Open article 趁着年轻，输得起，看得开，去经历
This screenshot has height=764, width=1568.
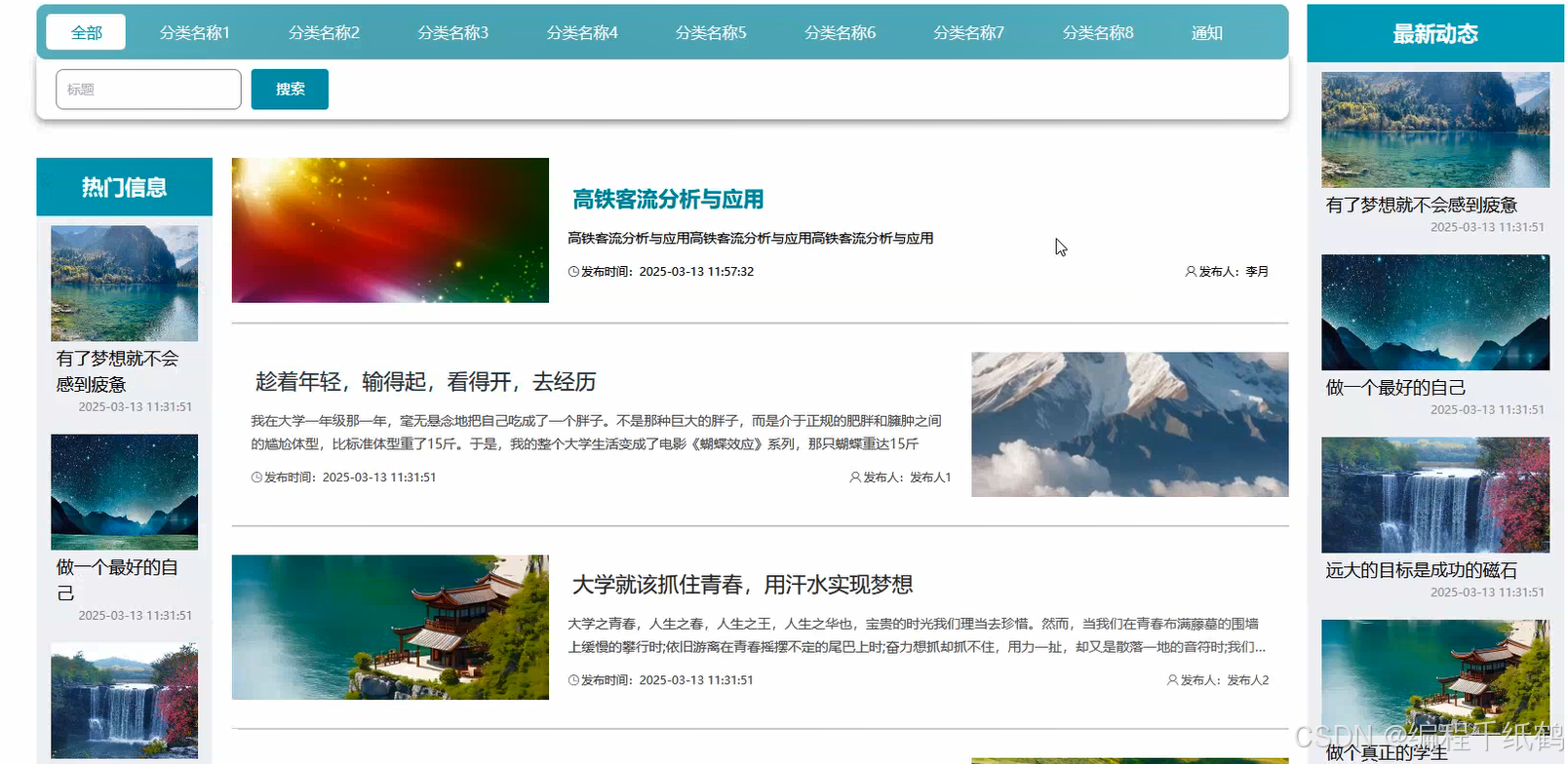(425, 381)
